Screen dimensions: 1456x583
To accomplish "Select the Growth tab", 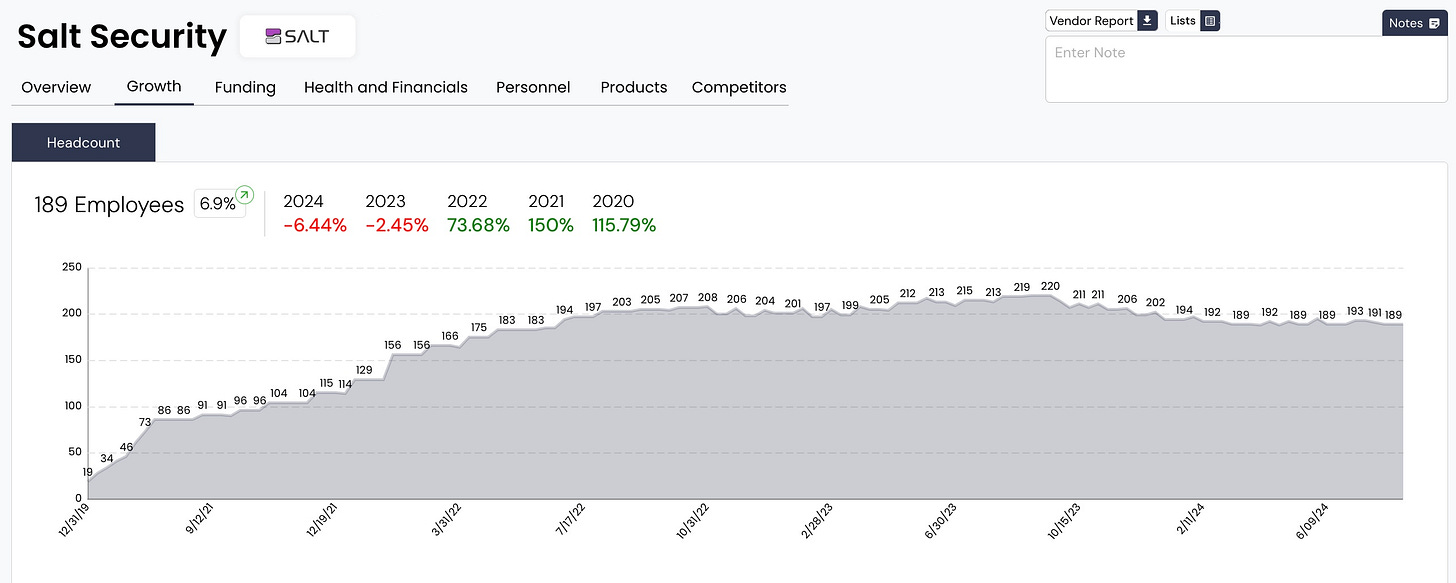I will pyautogui.click(x=154, y=86).
